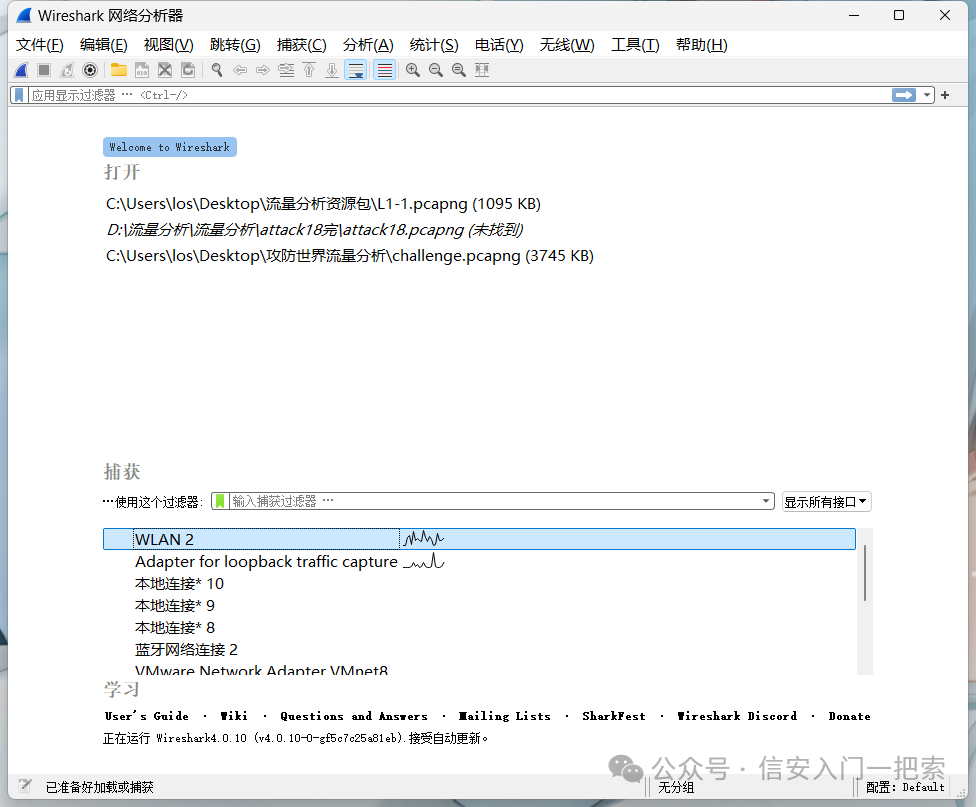This screenshot has width=976, height=807.
Task: Jump to first packet icon
Action: (309, 70)
